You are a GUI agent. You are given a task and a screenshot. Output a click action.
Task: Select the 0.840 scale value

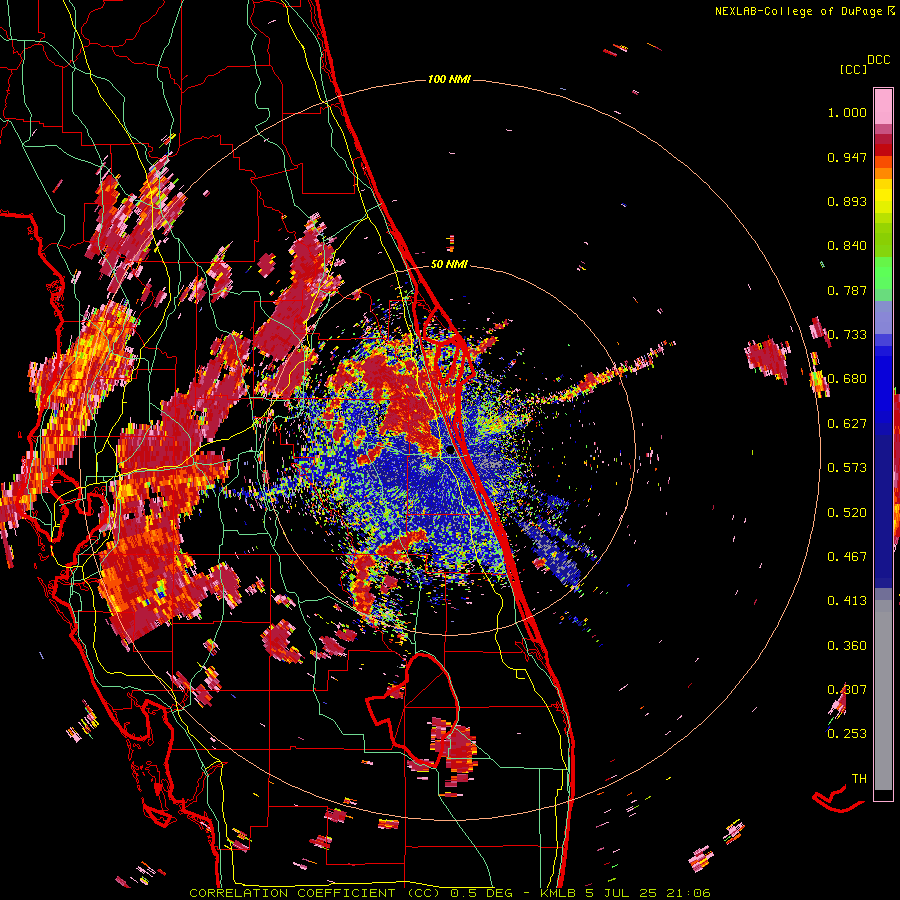point(847,246)
